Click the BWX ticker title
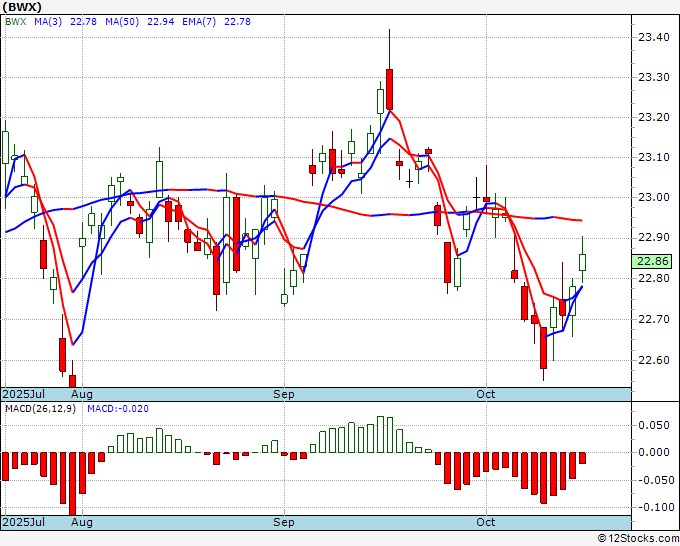The width and height of the screenshot is (680, 546). (x=22, y=7)
